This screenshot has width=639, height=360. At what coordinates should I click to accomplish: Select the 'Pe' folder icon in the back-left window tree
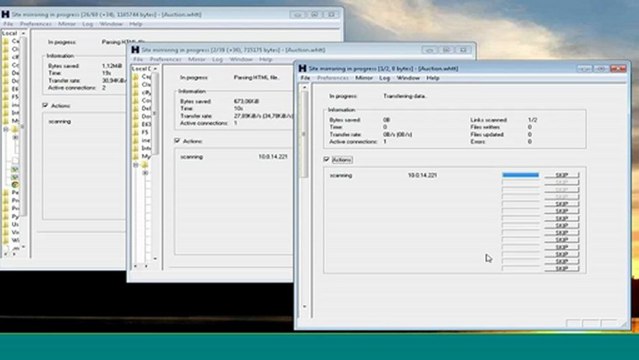pyautogui.click(x=6, y=192)
